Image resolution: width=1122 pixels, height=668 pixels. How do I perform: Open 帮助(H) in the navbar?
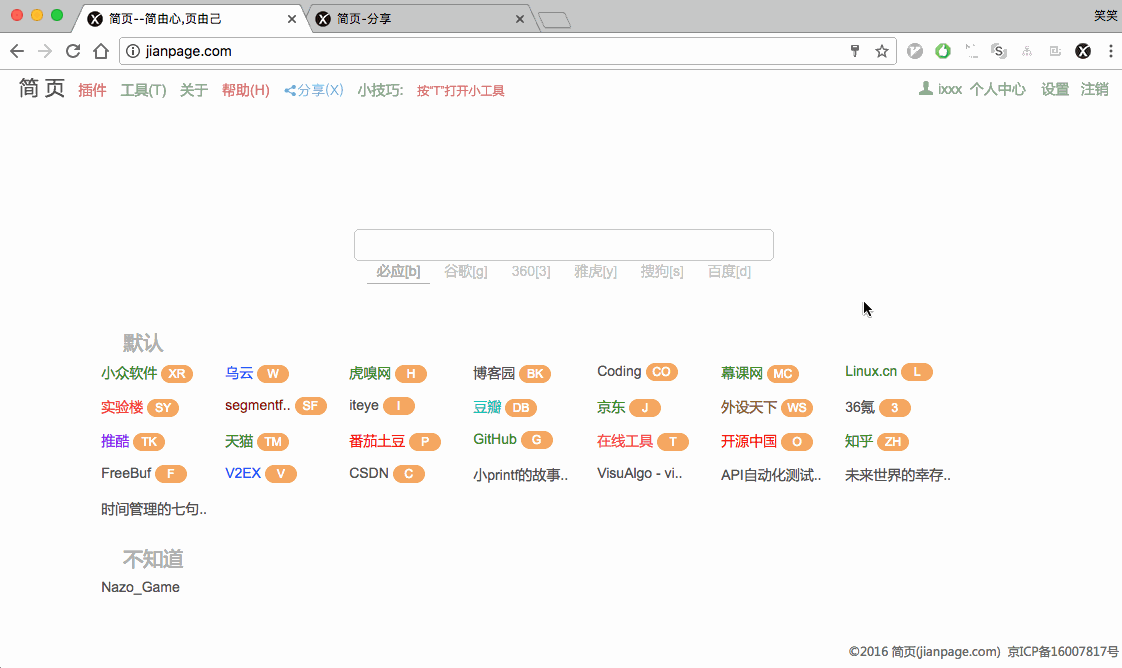click(245, 90)
